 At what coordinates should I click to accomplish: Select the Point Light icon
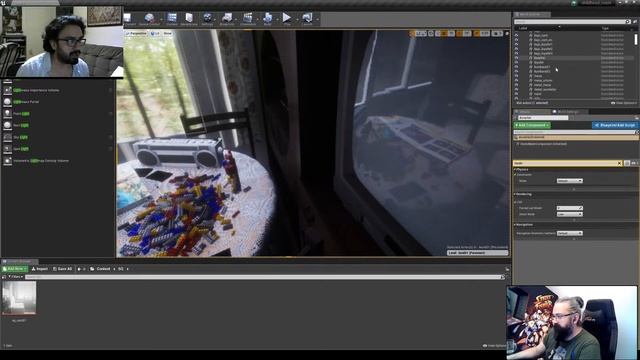[x=7, y=113]
